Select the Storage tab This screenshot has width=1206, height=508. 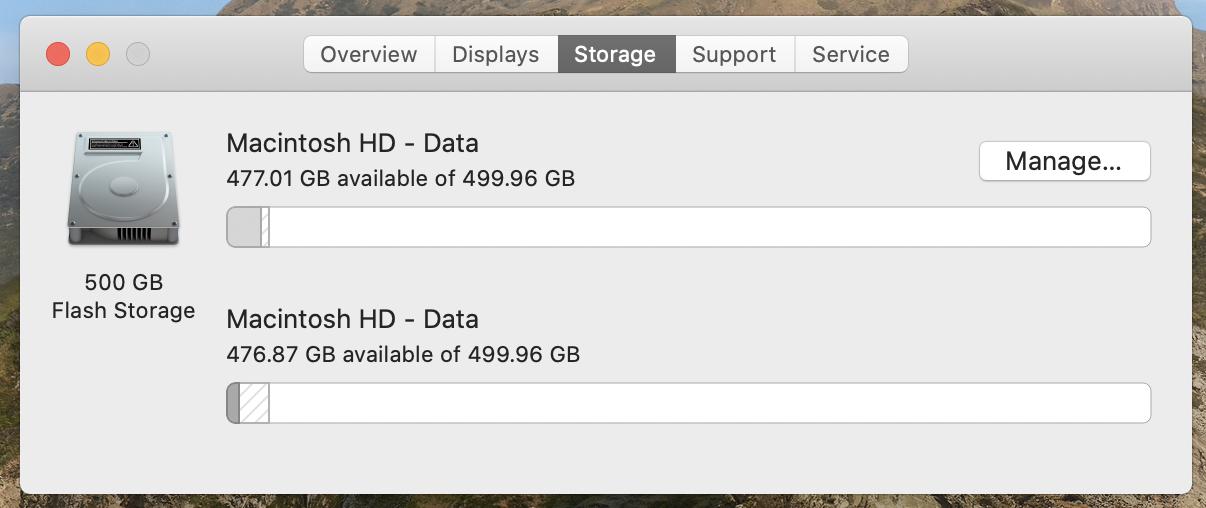tap(615, 54)
